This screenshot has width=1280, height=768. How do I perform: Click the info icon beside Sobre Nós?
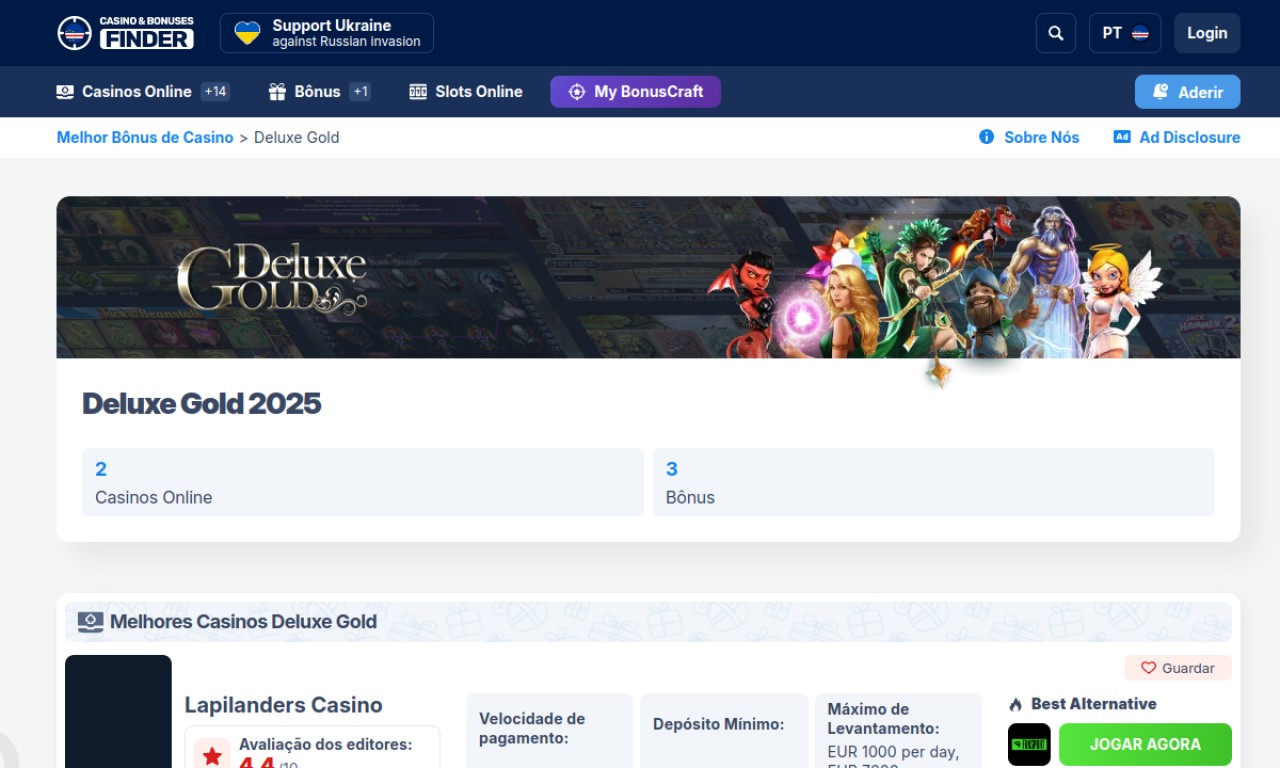pos(987,137)
